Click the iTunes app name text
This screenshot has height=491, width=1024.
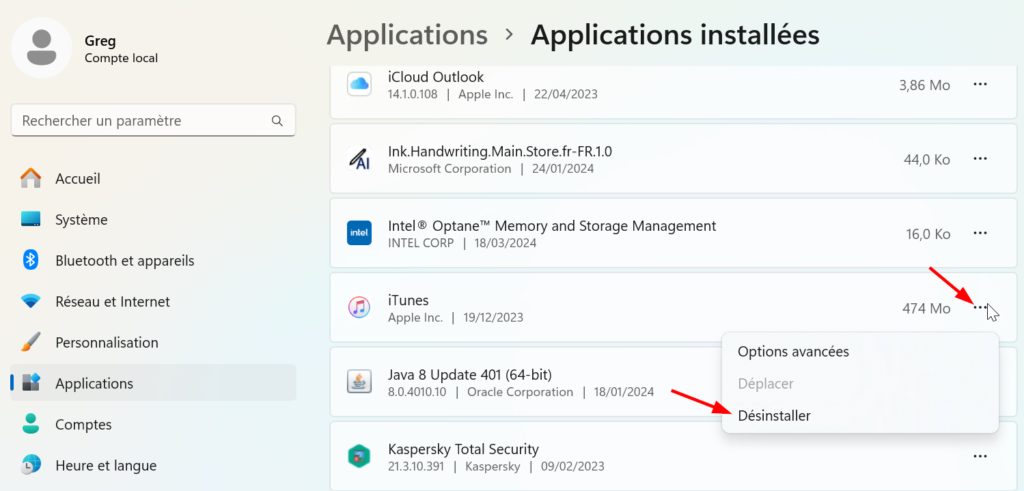point(408,300)
